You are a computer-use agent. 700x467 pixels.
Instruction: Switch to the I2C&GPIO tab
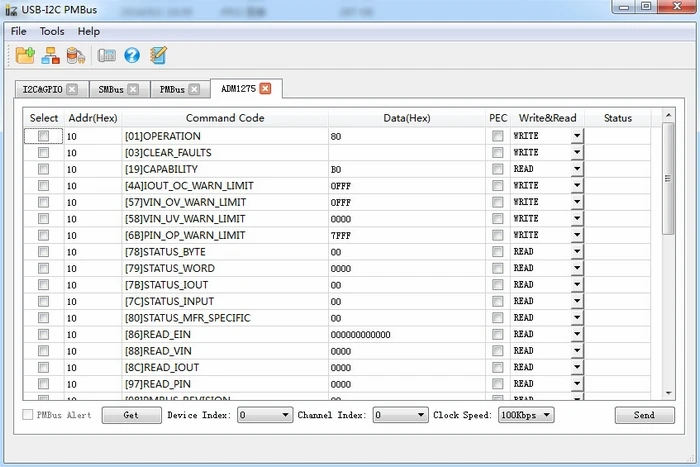[x=43, y=89]
